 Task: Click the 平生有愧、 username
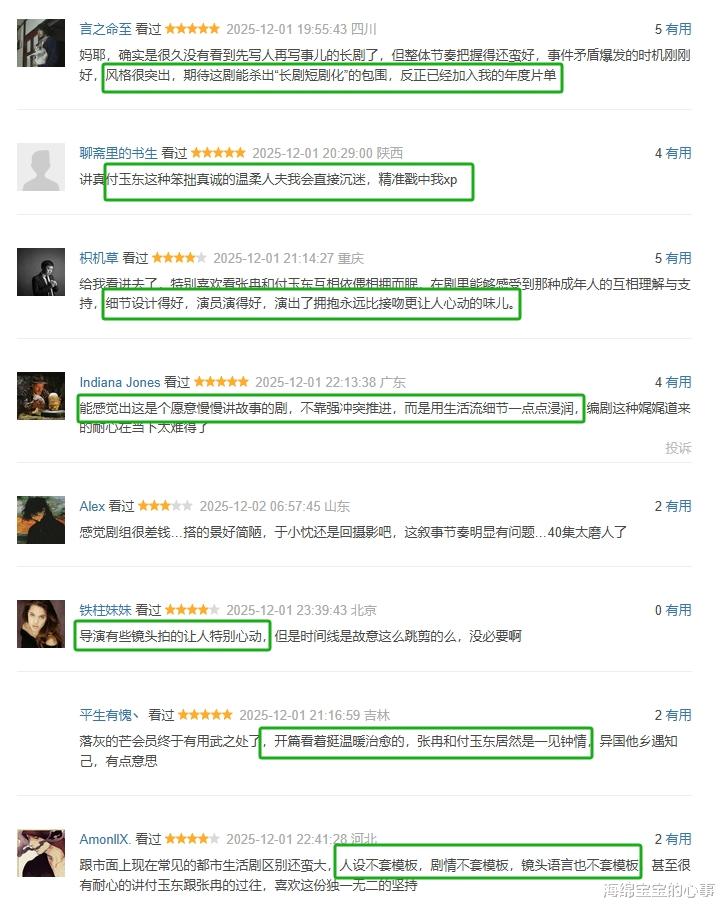[109, 715]
